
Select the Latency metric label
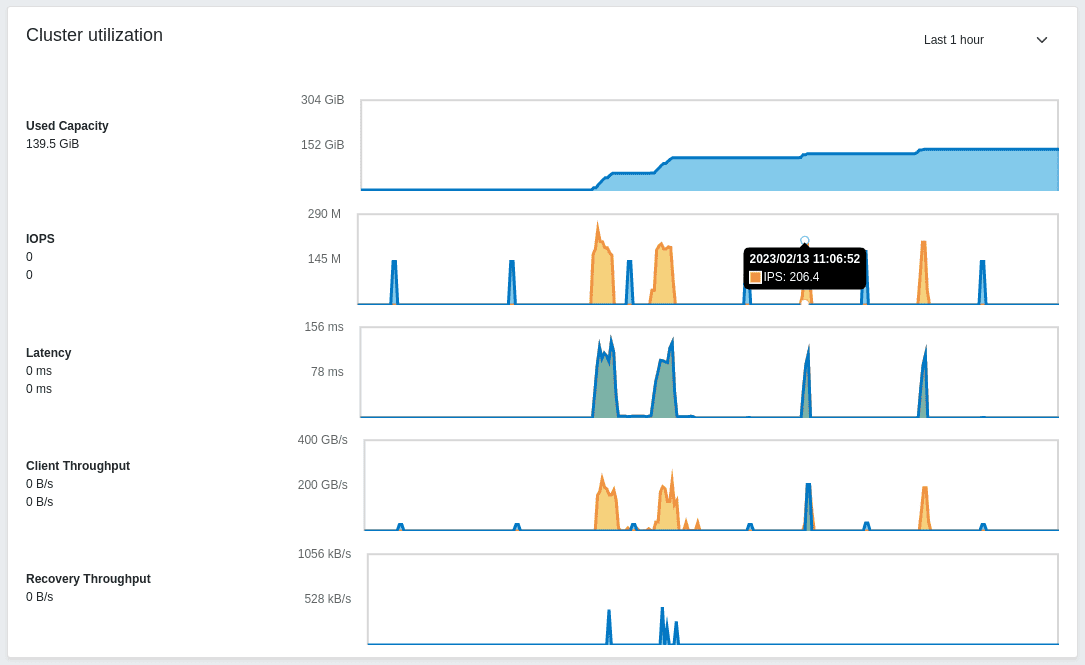pos(48,353)
